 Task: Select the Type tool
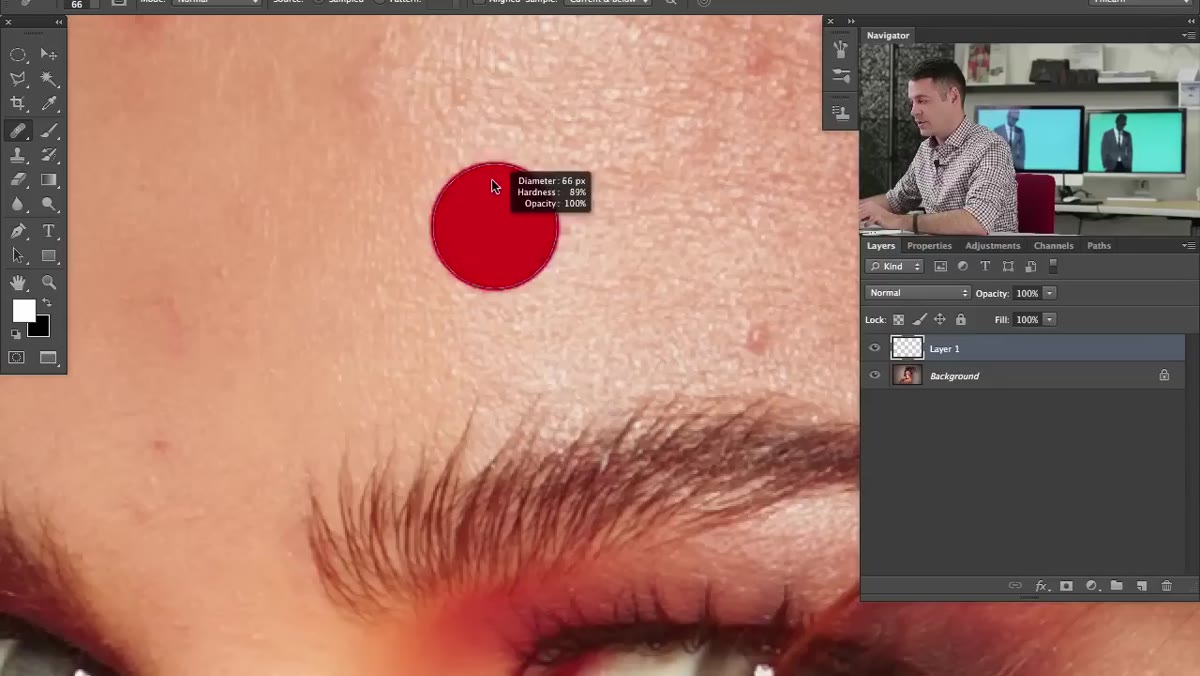[48, 231]
